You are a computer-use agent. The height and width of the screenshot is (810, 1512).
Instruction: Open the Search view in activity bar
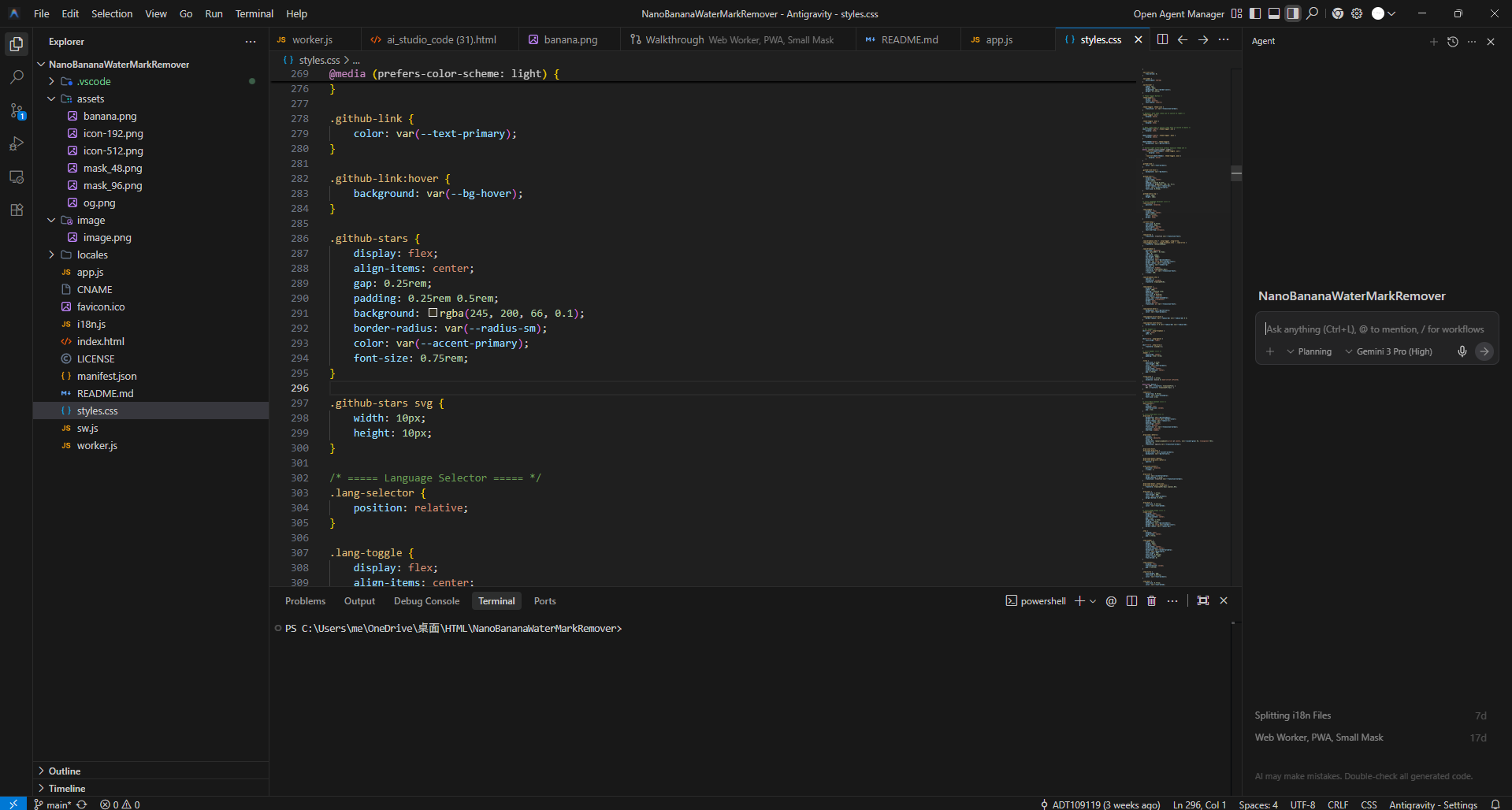pos(17,77)
